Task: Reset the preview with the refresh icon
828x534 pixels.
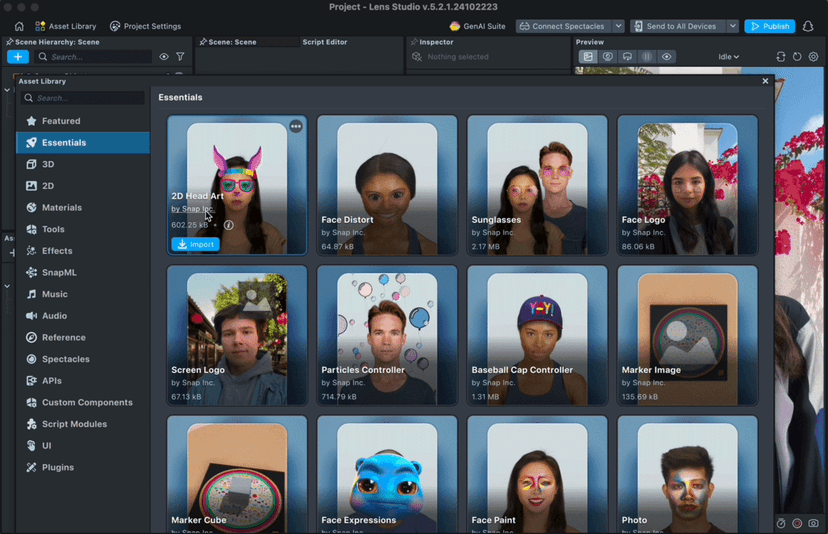Action: [x=797, y=57]
